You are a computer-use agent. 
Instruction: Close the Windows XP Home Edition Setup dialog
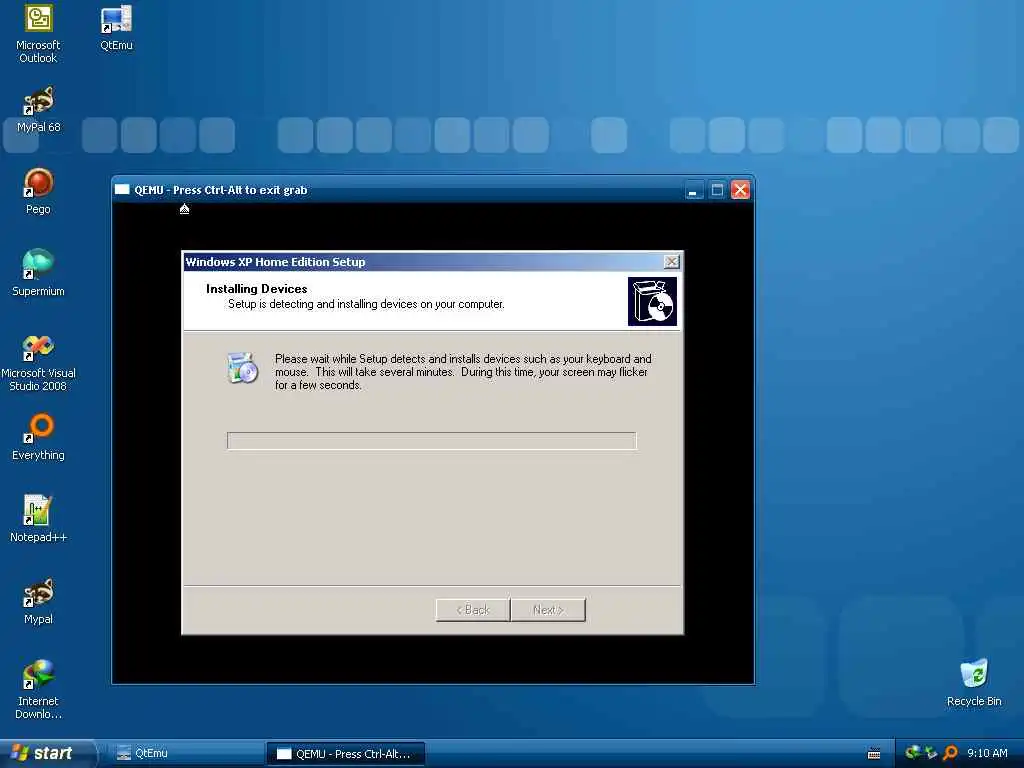tap(671, 262)
